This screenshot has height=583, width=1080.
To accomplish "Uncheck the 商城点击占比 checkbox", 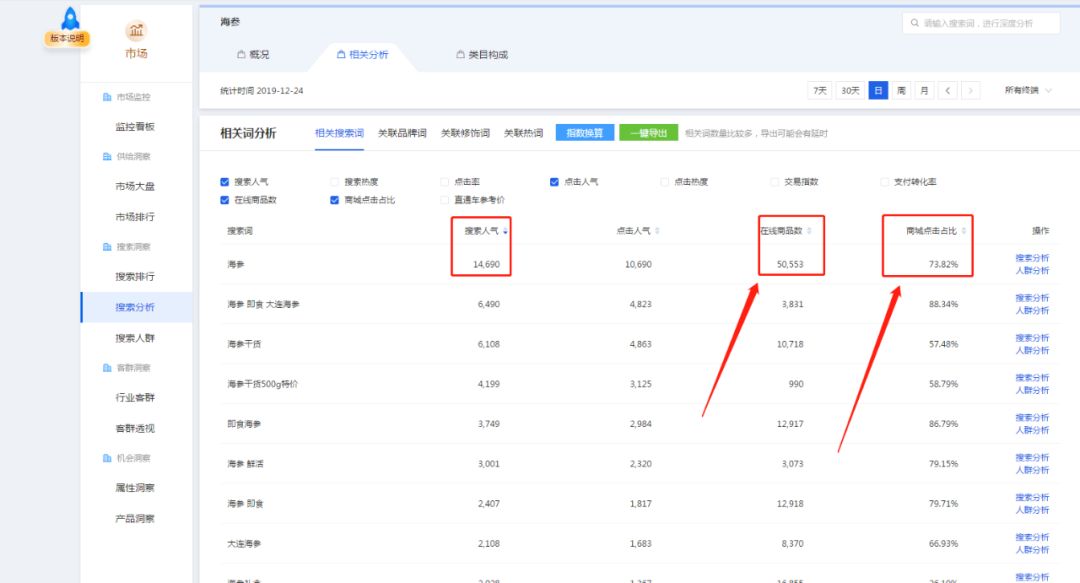I will pyautogui.click(x=335, y=200).
